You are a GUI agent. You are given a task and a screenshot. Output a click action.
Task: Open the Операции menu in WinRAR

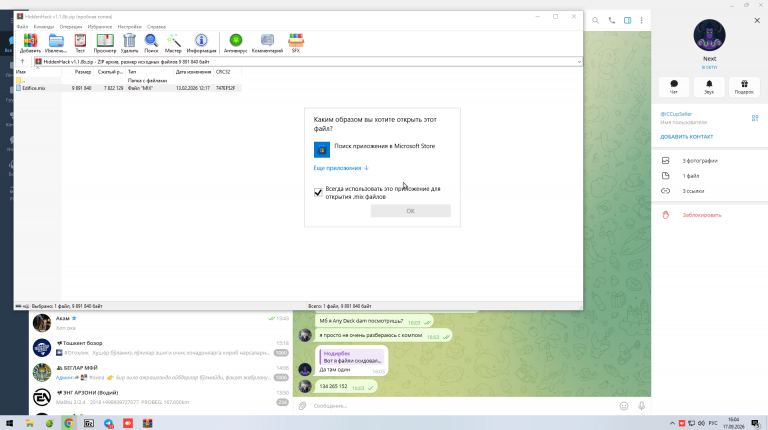(x=71, y=27)
